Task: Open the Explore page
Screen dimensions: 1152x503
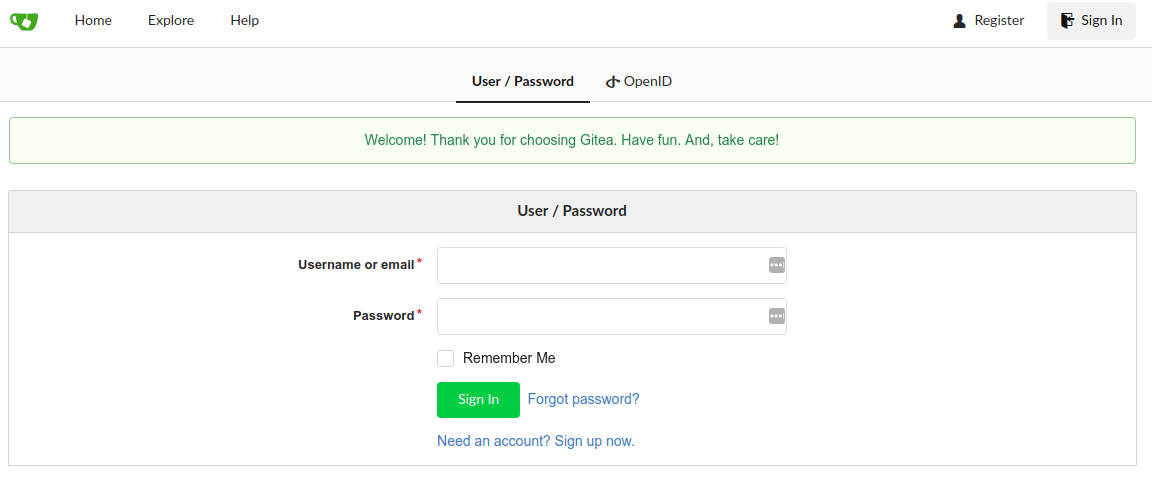Action: pyautogui.click(x=171, y=20)
